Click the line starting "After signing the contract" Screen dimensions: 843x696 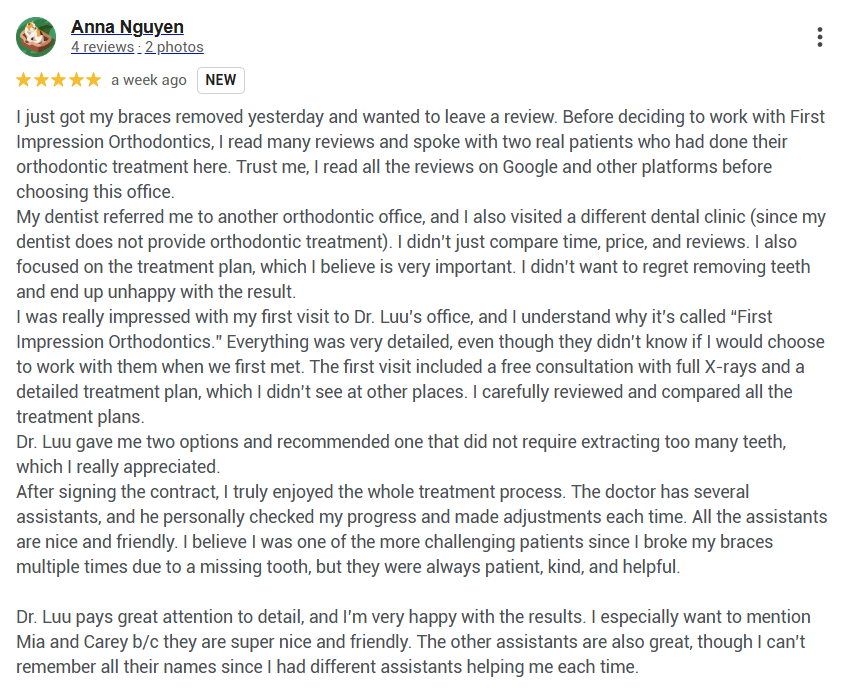[x=380, y=492]
